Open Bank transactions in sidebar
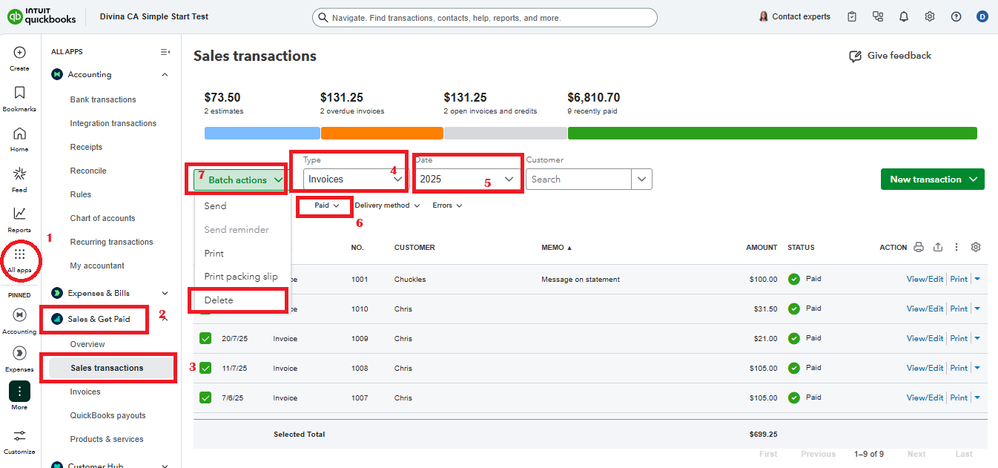Image resolution: width=998 pixels, height=468 pixels. click(102, 99)
